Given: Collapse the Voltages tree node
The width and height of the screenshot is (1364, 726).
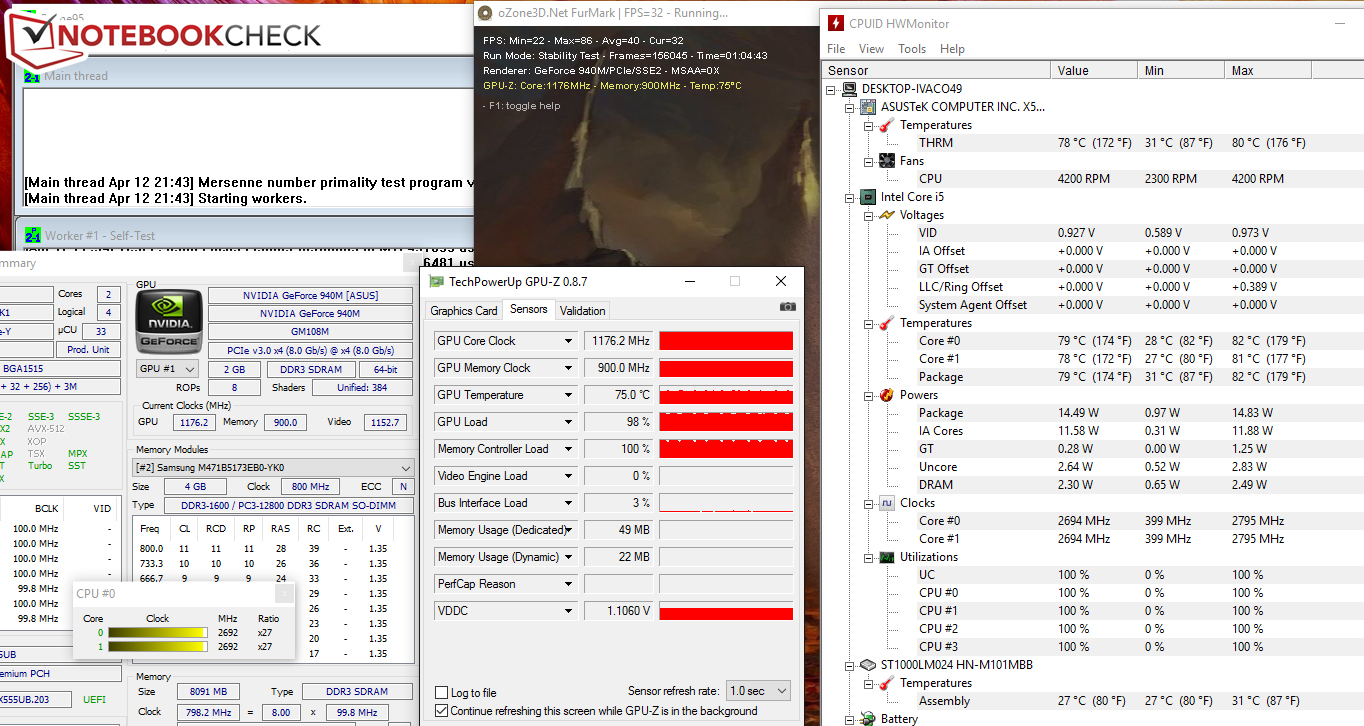Looking at the screenshot, I should point(868,215).
